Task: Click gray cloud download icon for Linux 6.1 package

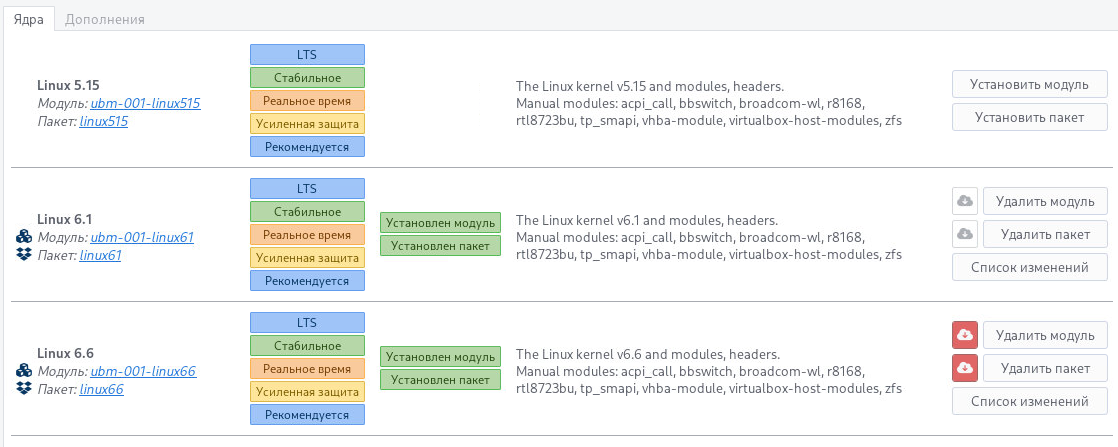Action: 965,234
